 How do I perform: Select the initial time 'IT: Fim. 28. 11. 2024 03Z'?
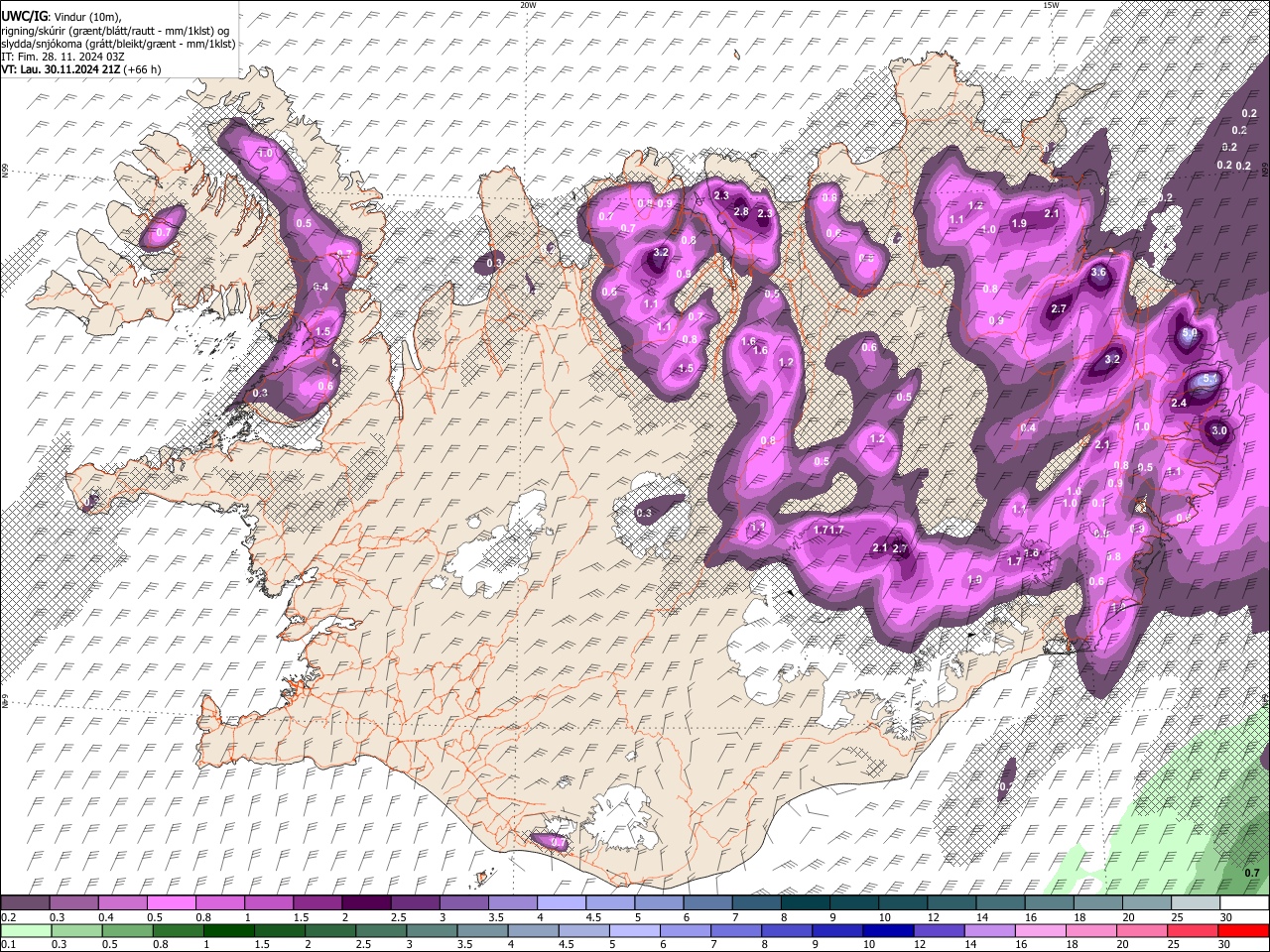63,57
